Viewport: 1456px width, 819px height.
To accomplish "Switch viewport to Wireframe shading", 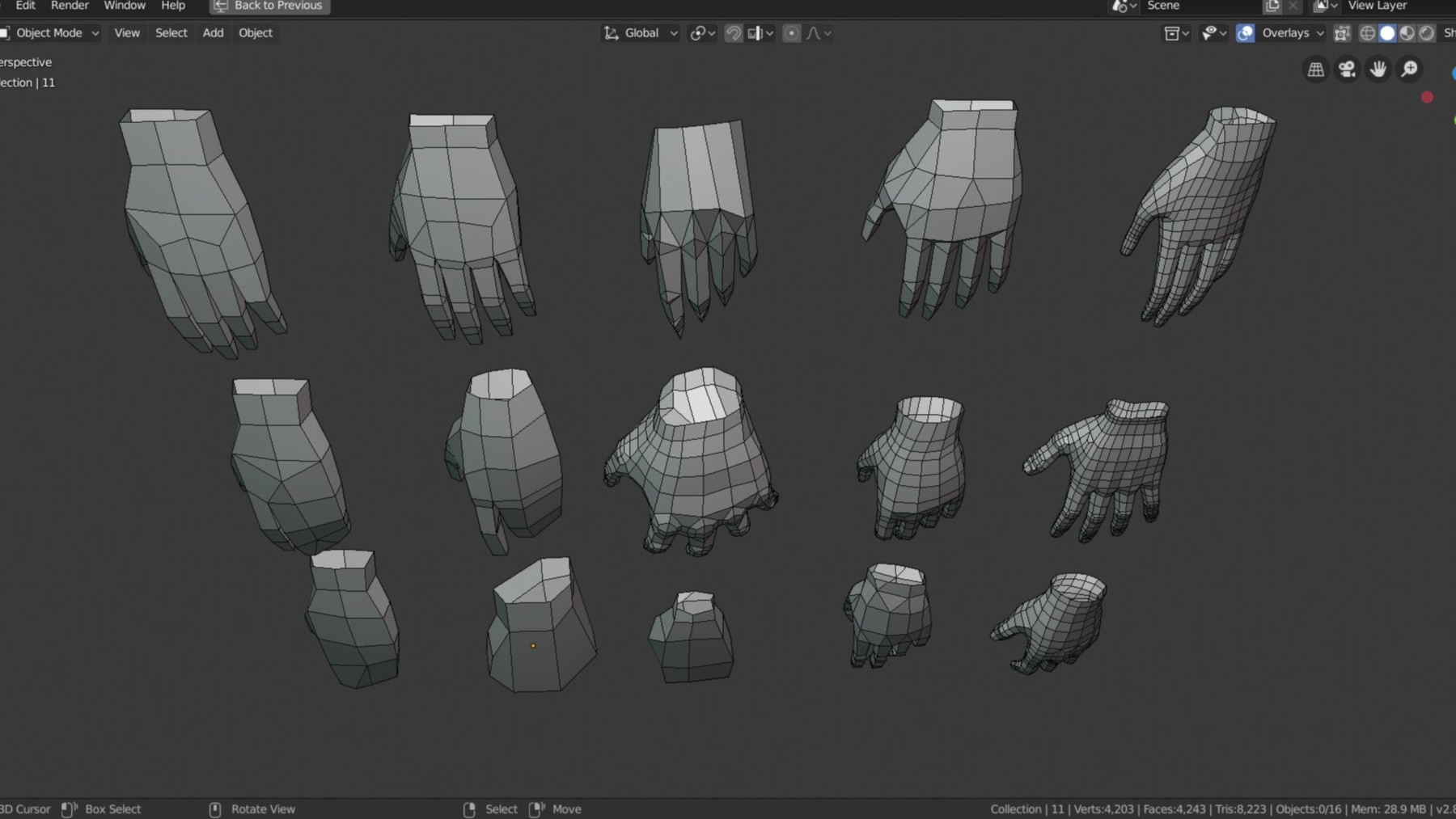I will click(1367, 33).
